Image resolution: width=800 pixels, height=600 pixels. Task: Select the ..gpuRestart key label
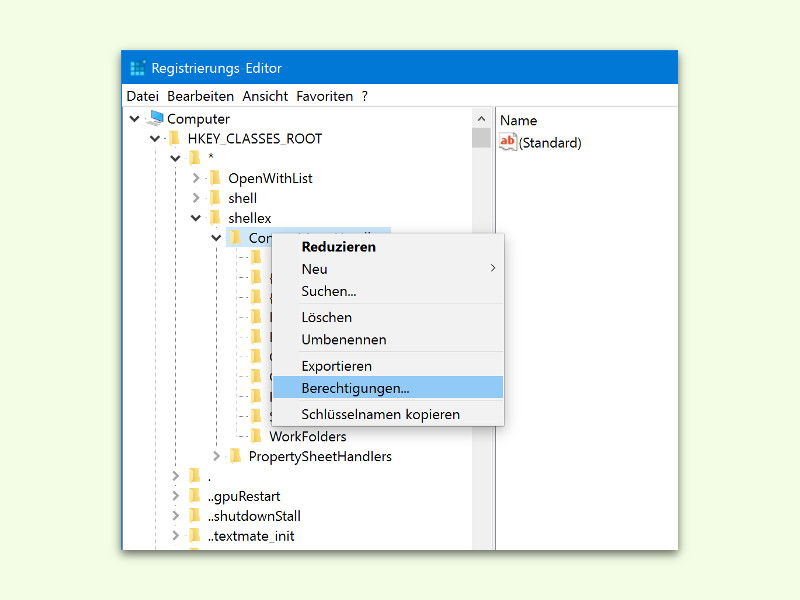(244, 496)
